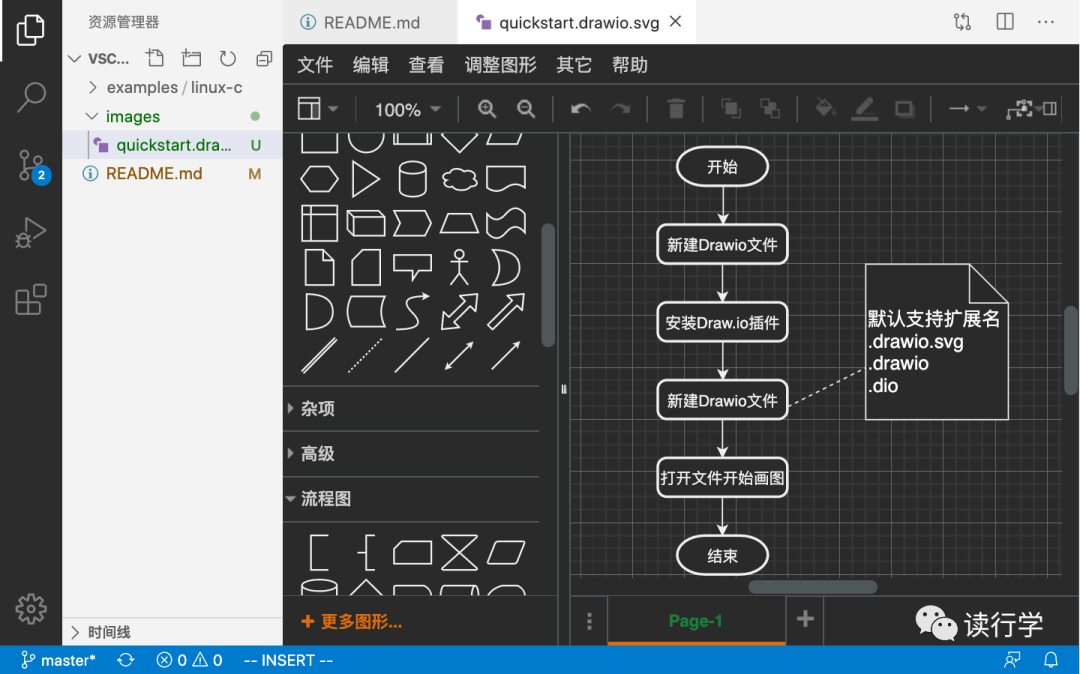
Task: Add a new diagram page
Action: point(804,620)
